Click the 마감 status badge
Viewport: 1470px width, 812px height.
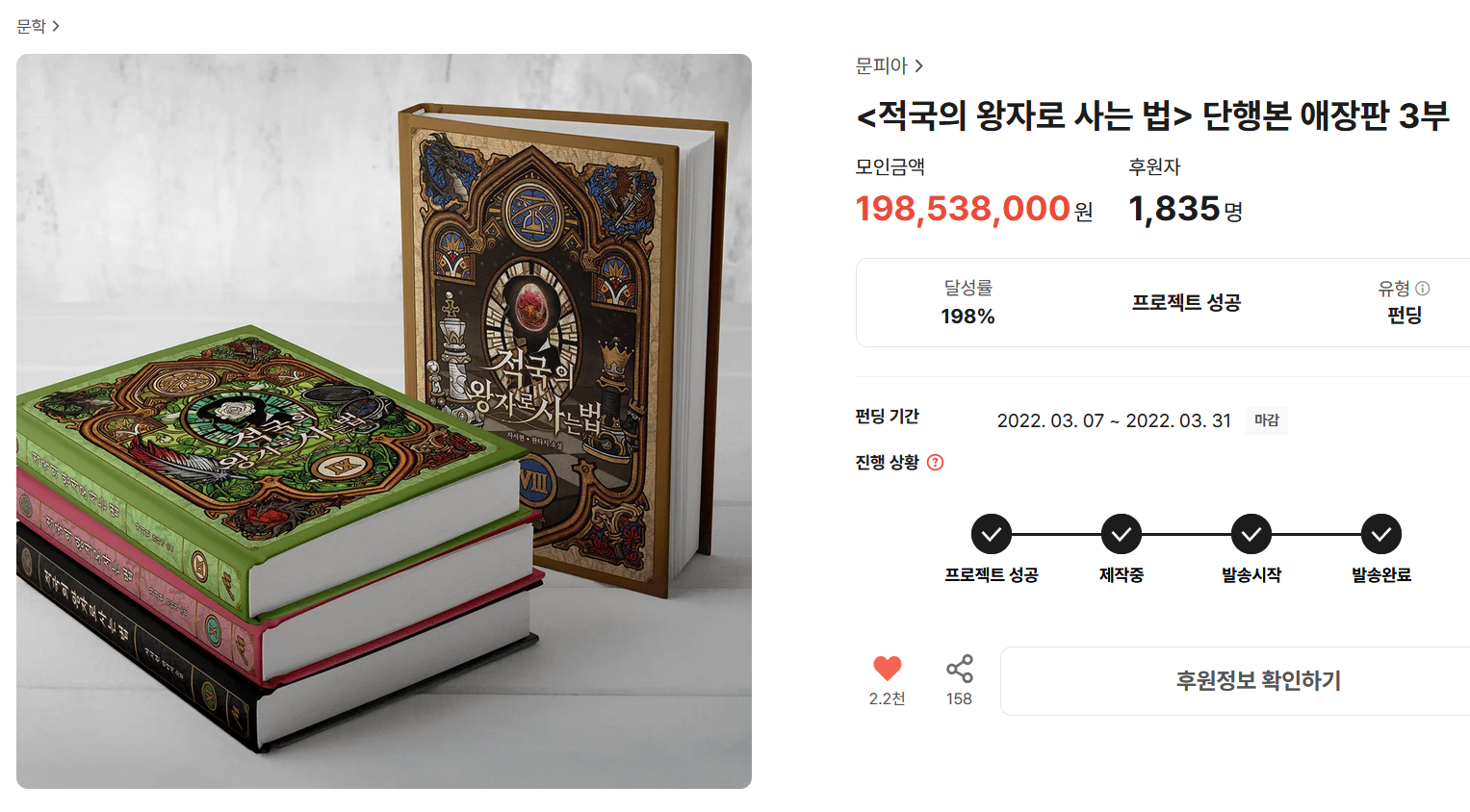[1267, 420]
